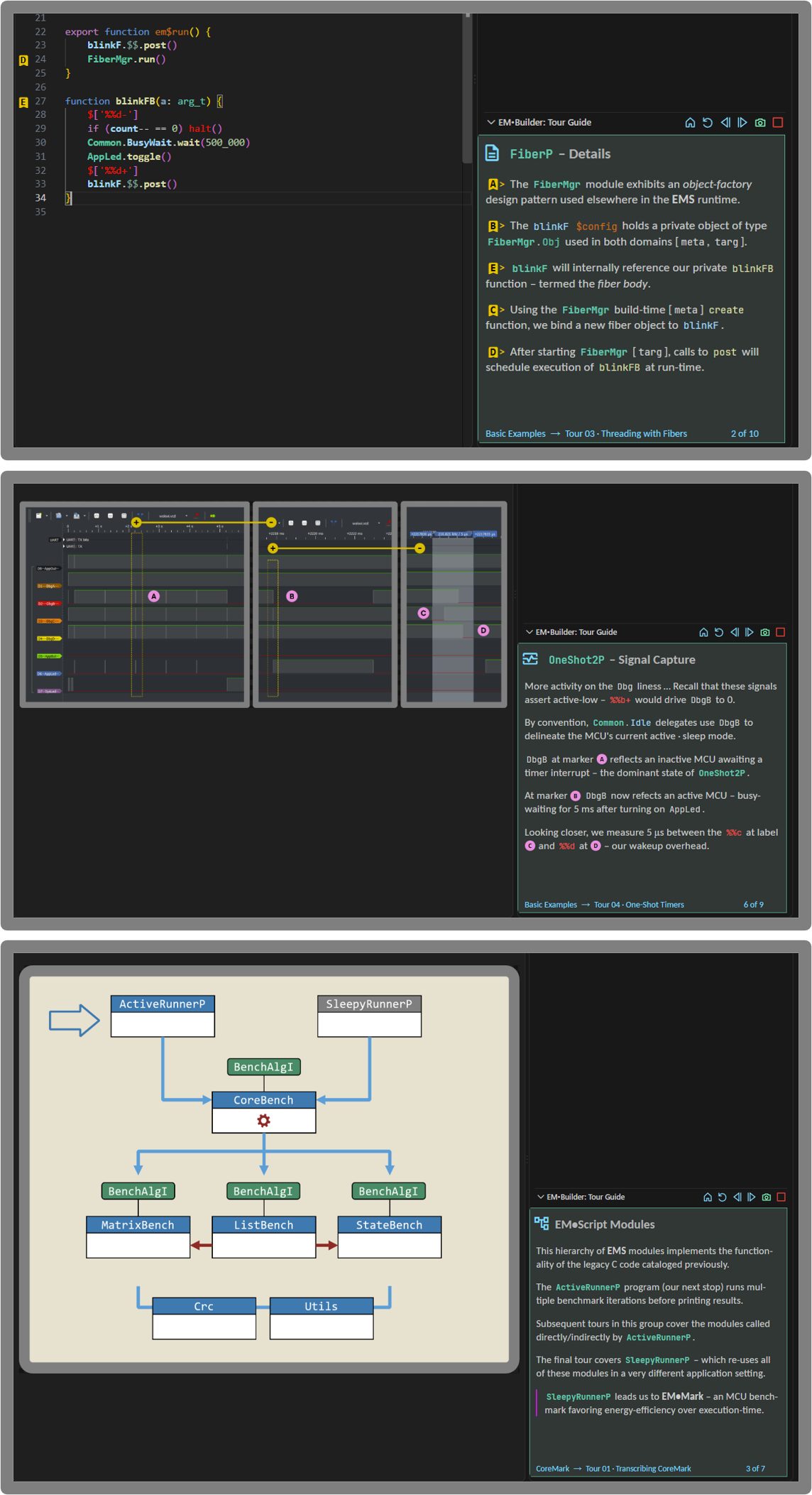The height and width of the screenshot is (1495, 812).
Task: Click the D1–DbgA signal label in the first capture
Action: pyautogui.click(x=48, y=586)
